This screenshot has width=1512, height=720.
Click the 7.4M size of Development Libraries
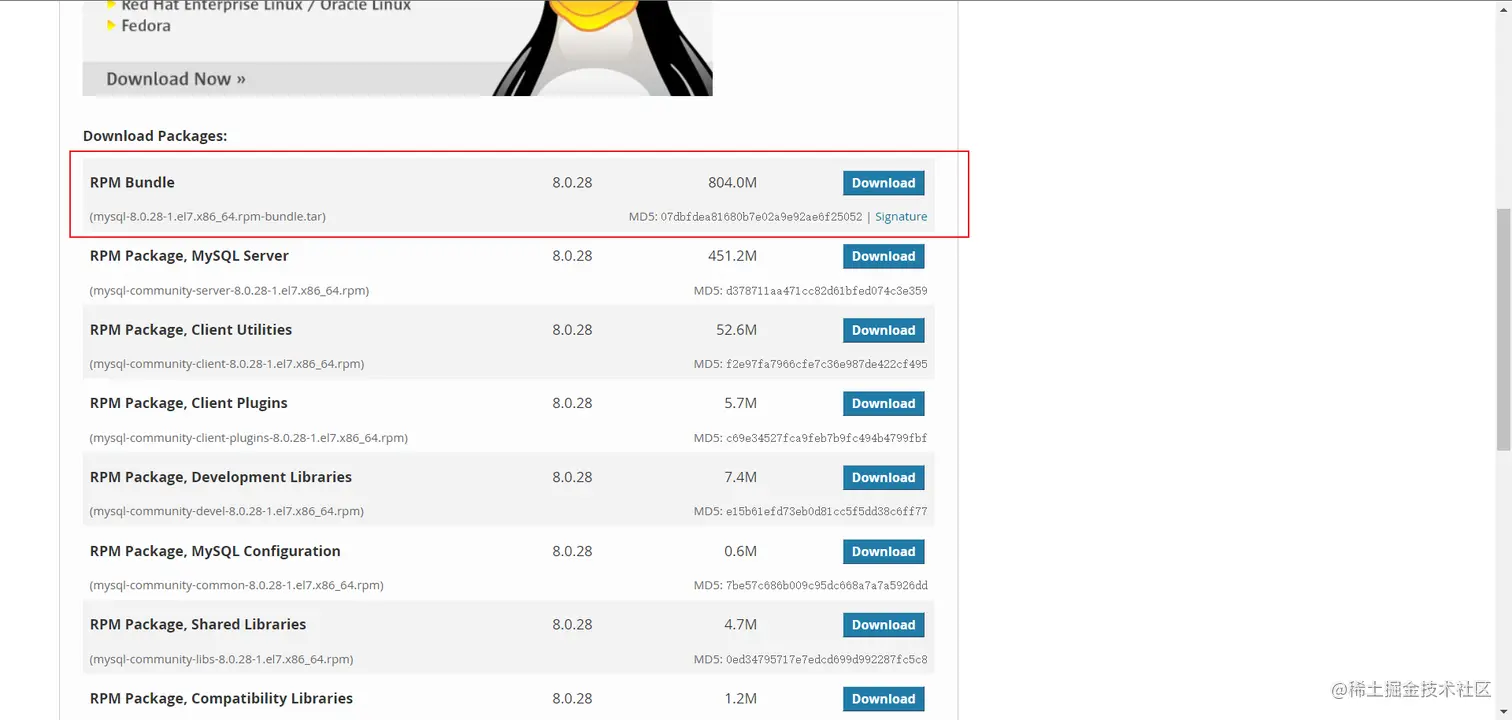pos(740,477)
